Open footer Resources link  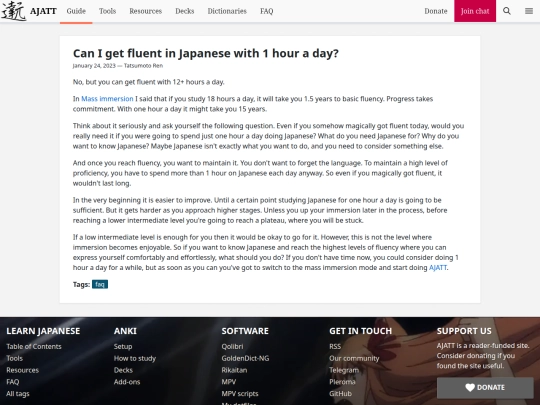[x=22, y=370]
